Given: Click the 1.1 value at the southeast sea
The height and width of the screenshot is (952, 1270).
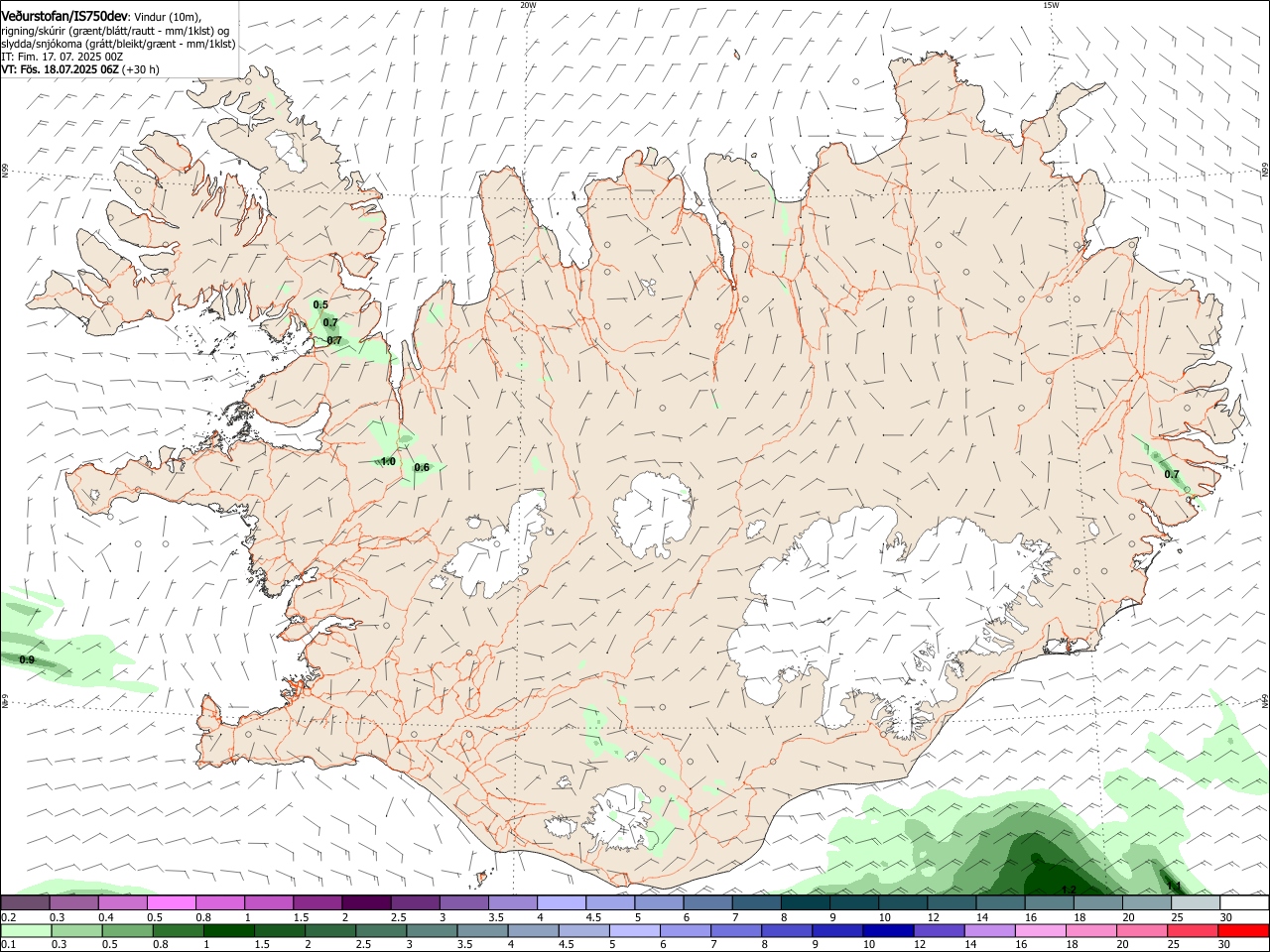Looking at the screenshot, I should click(x=1174, y=886).
